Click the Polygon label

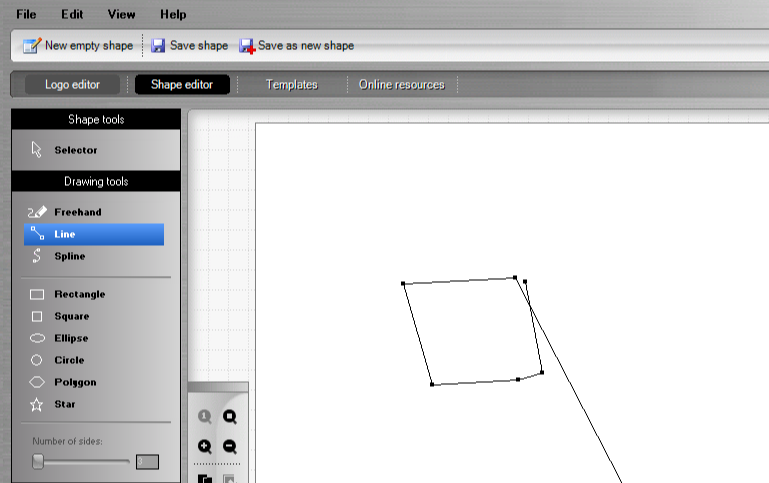[75, 382]
